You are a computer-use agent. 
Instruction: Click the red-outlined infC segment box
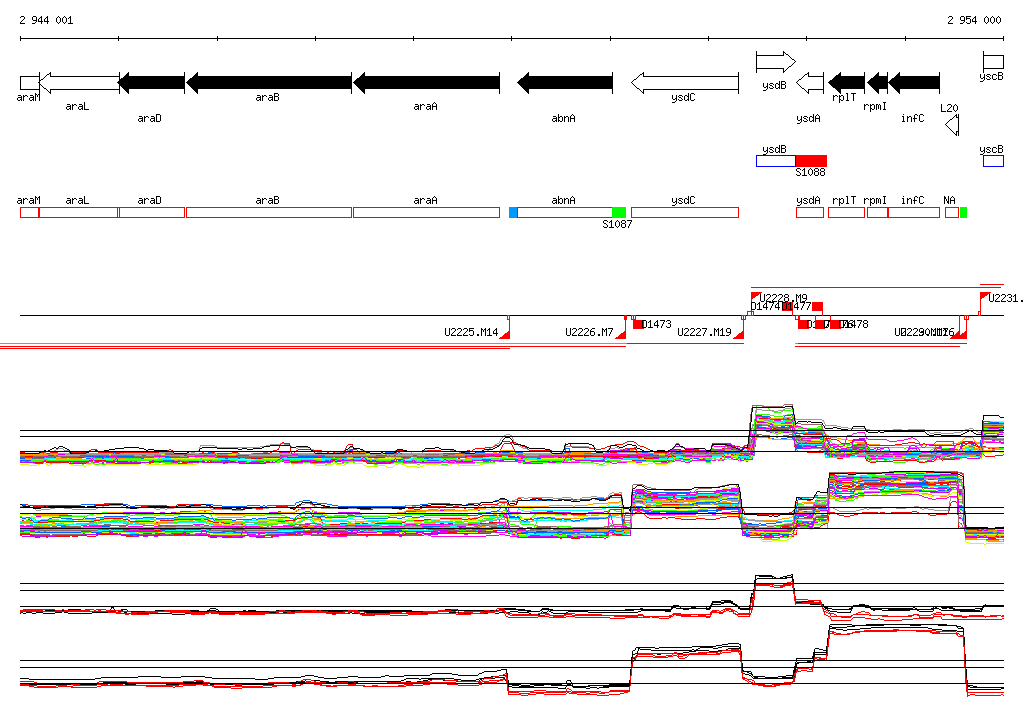tap(914, 212)
